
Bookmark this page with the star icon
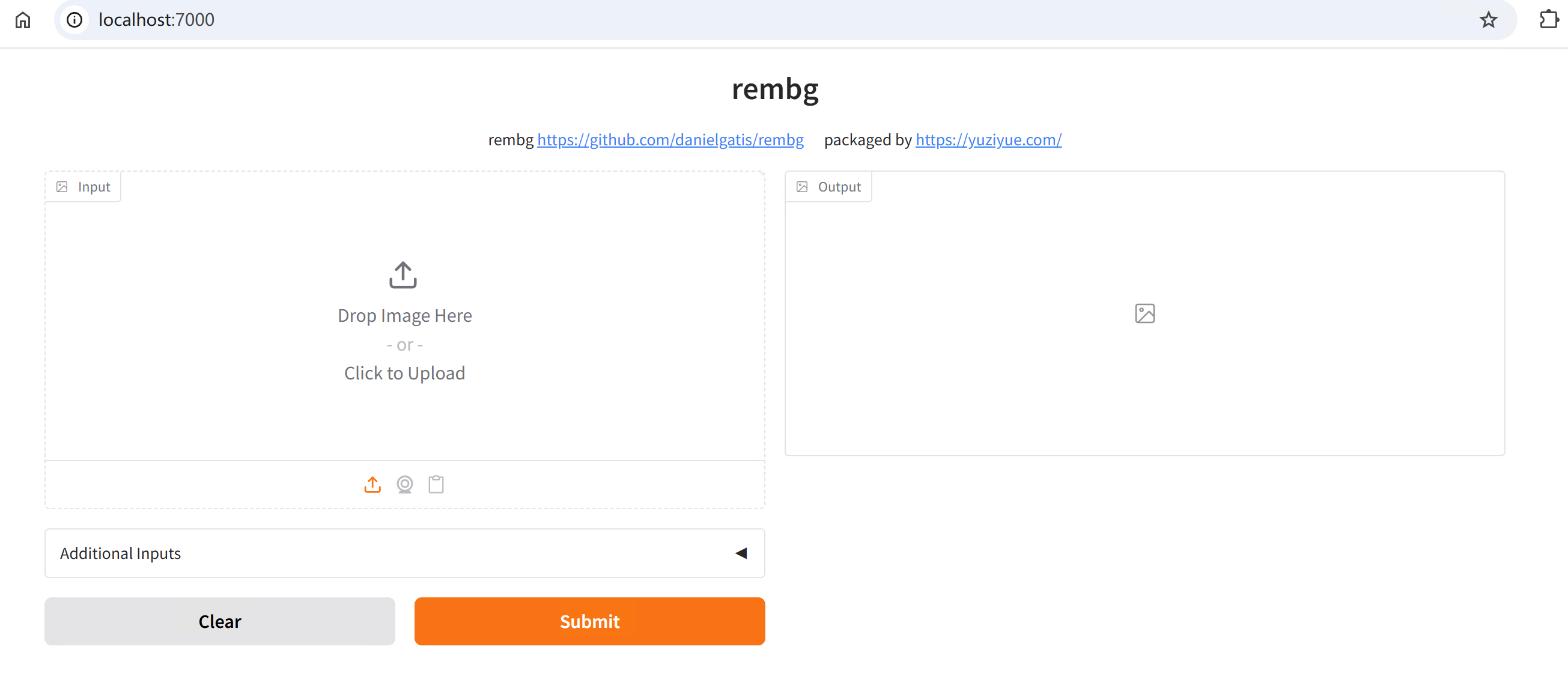tap(1487, 20)
